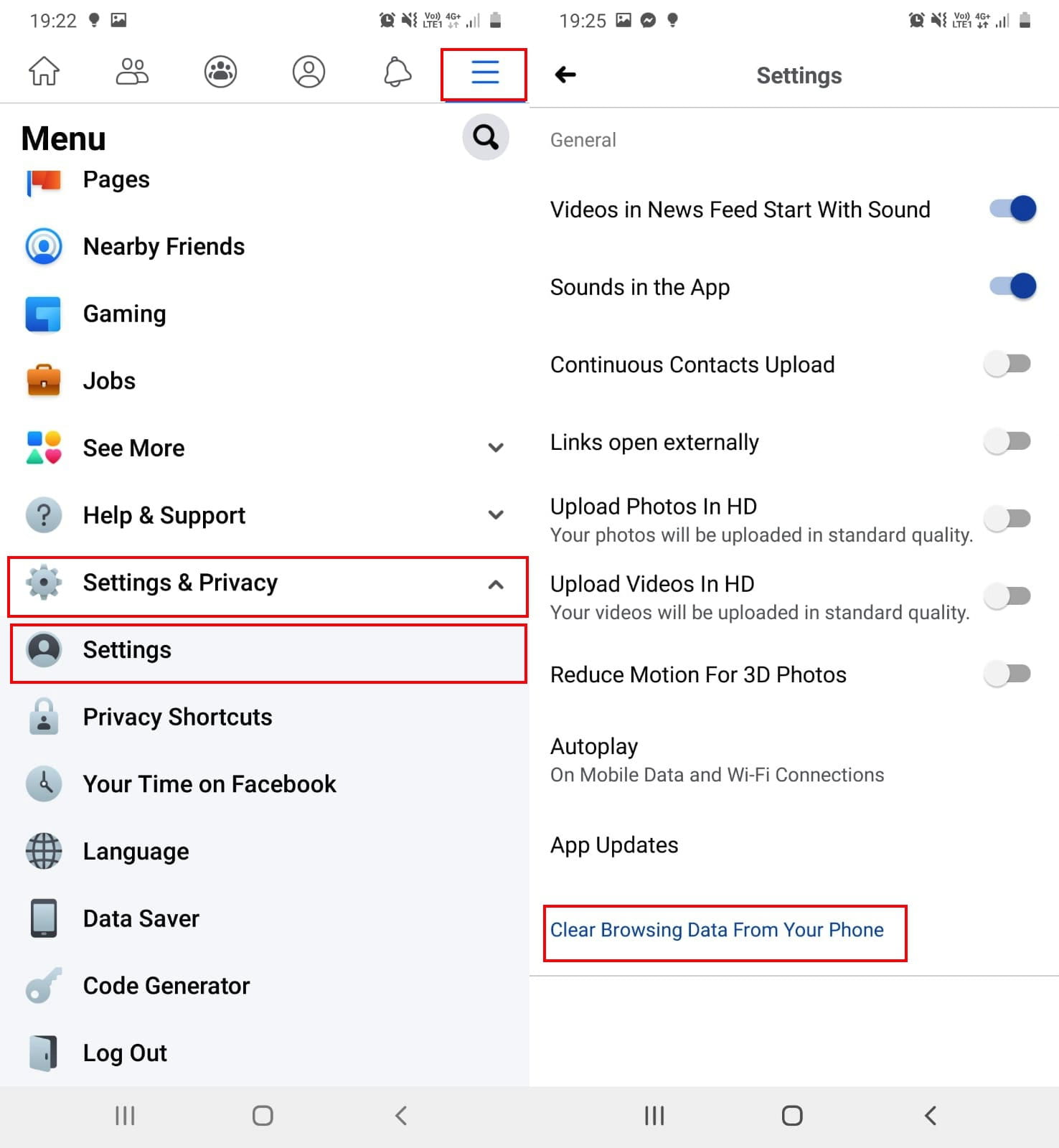The image size is (1059, 1148).
Task: Enable Upload Photos In HD toggle
Action: click(1008, 519)
